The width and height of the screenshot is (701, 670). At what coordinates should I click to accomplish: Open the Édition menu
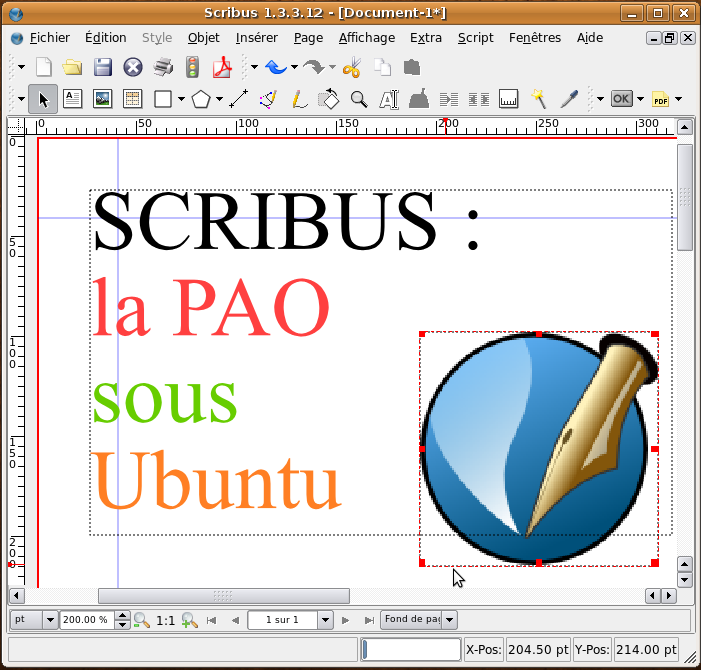click(106, 38)
